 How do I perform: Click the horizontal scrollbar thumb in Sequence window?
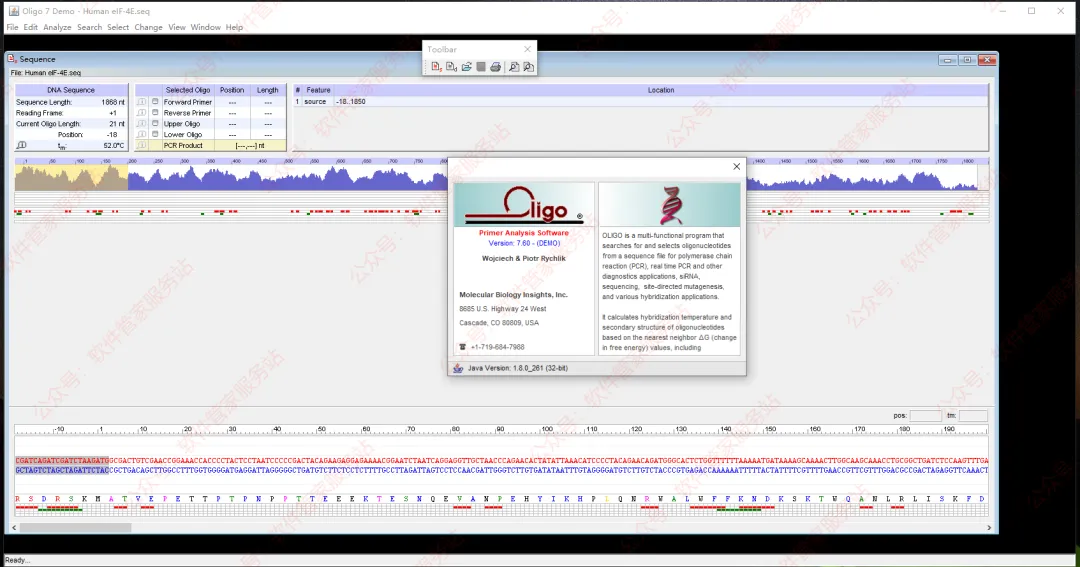[x=76, y=528]
